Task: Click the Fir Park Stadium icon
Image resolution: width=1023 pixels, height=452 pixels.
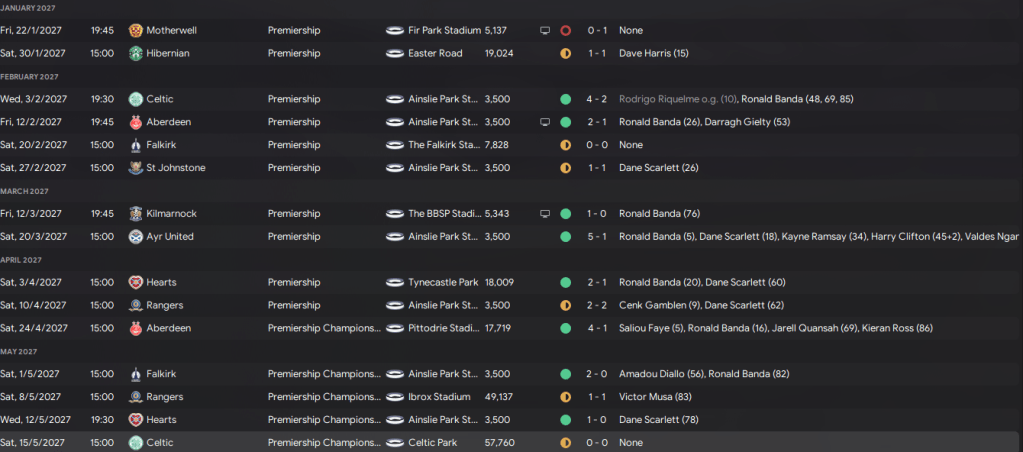Action: (394, 31)
